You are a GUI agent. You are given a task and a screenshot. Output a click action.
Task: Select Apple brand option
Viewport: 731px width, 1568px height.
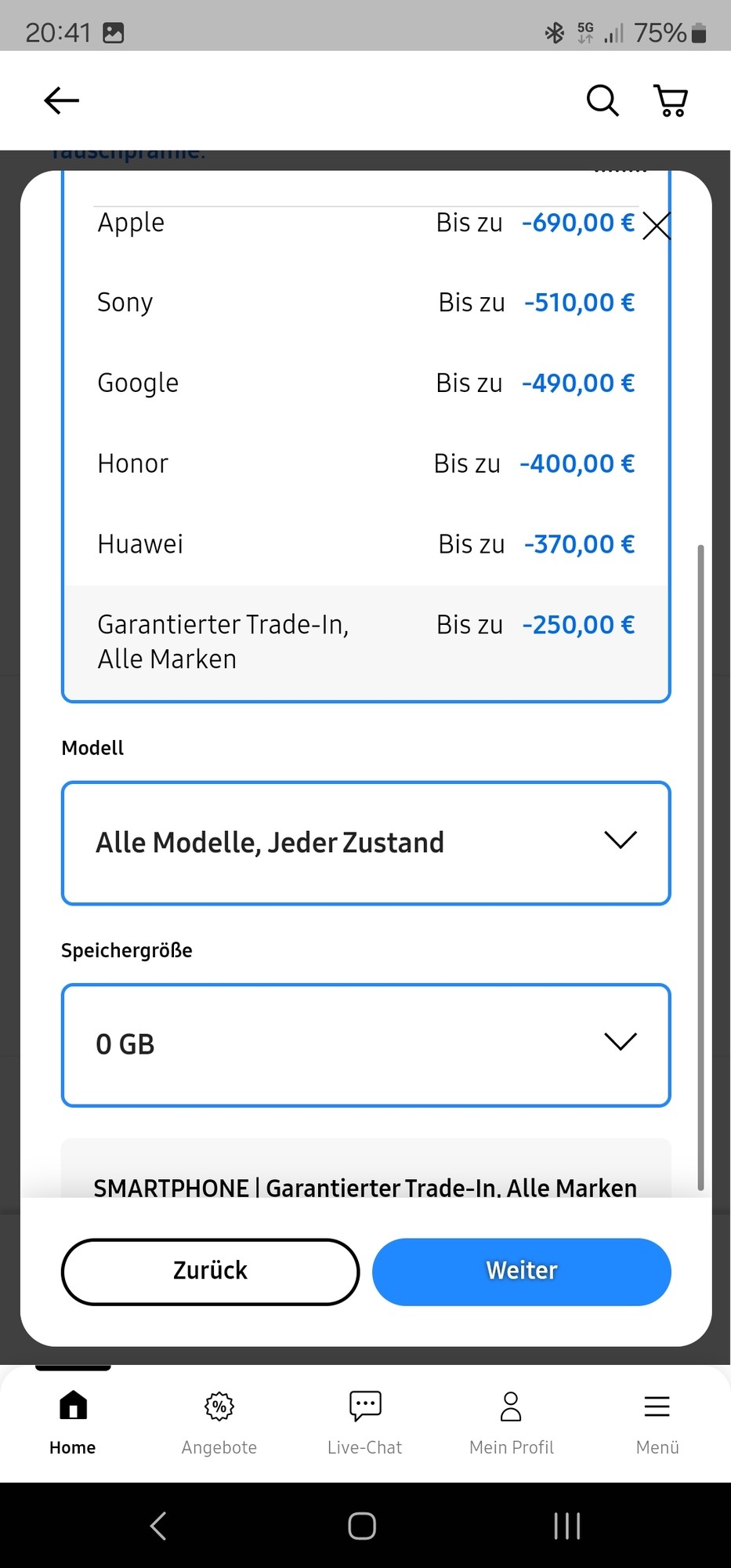coord(366,223)
